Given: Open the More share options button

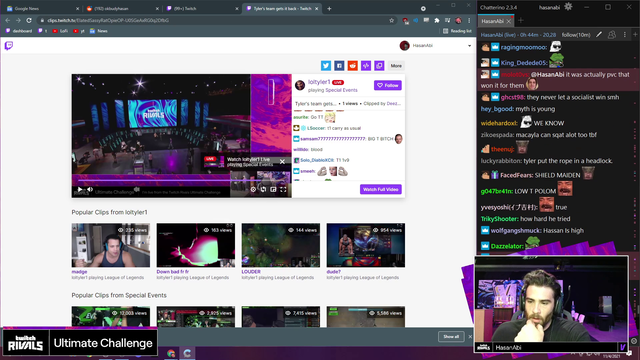Looking at the screenshot, I should point(396,66).
